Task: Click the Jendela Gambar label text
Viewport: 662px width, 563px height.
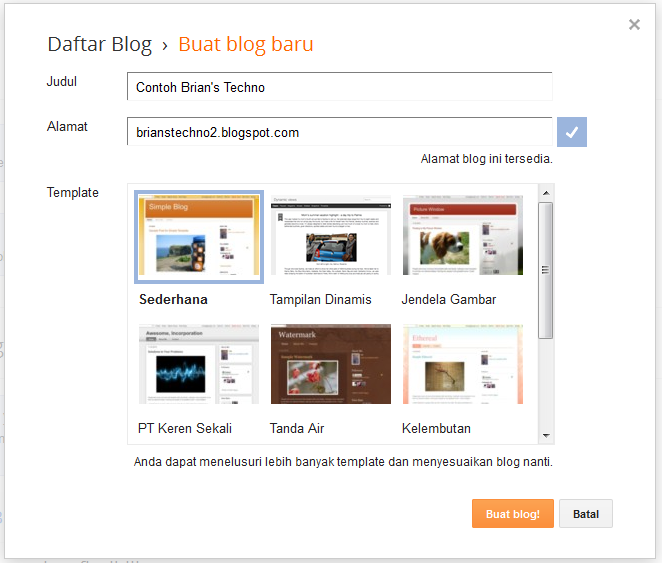Action: (449, 299)
